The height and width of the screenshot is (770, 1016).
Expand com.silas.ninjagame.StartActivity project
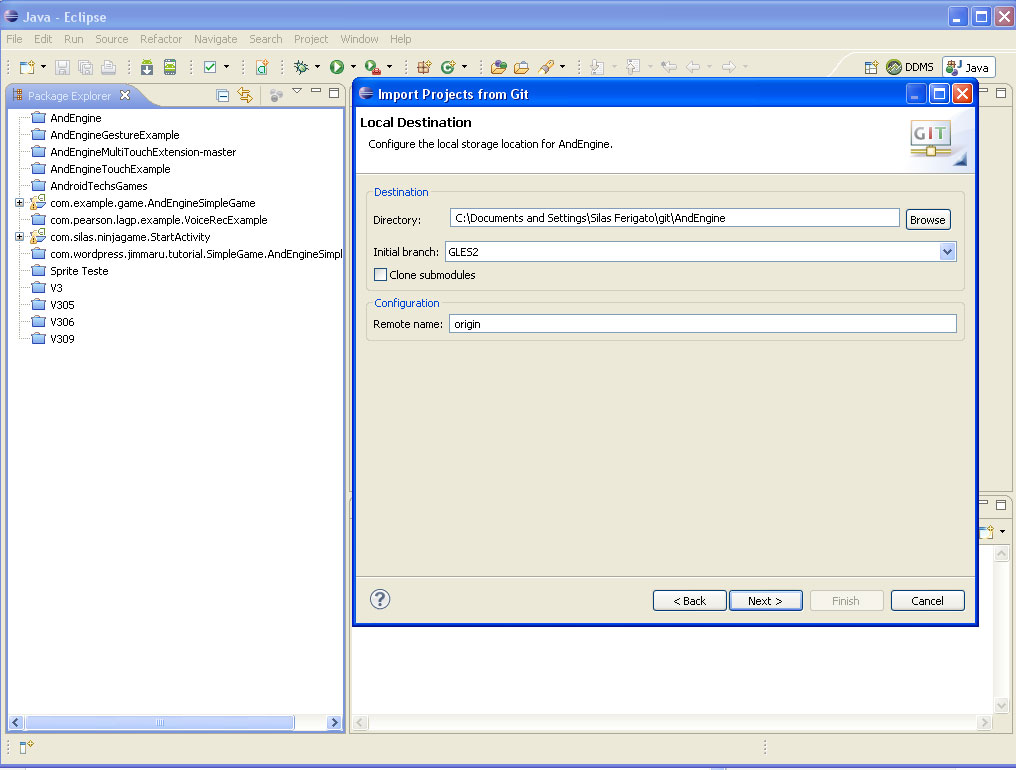[x=19, y=237]
